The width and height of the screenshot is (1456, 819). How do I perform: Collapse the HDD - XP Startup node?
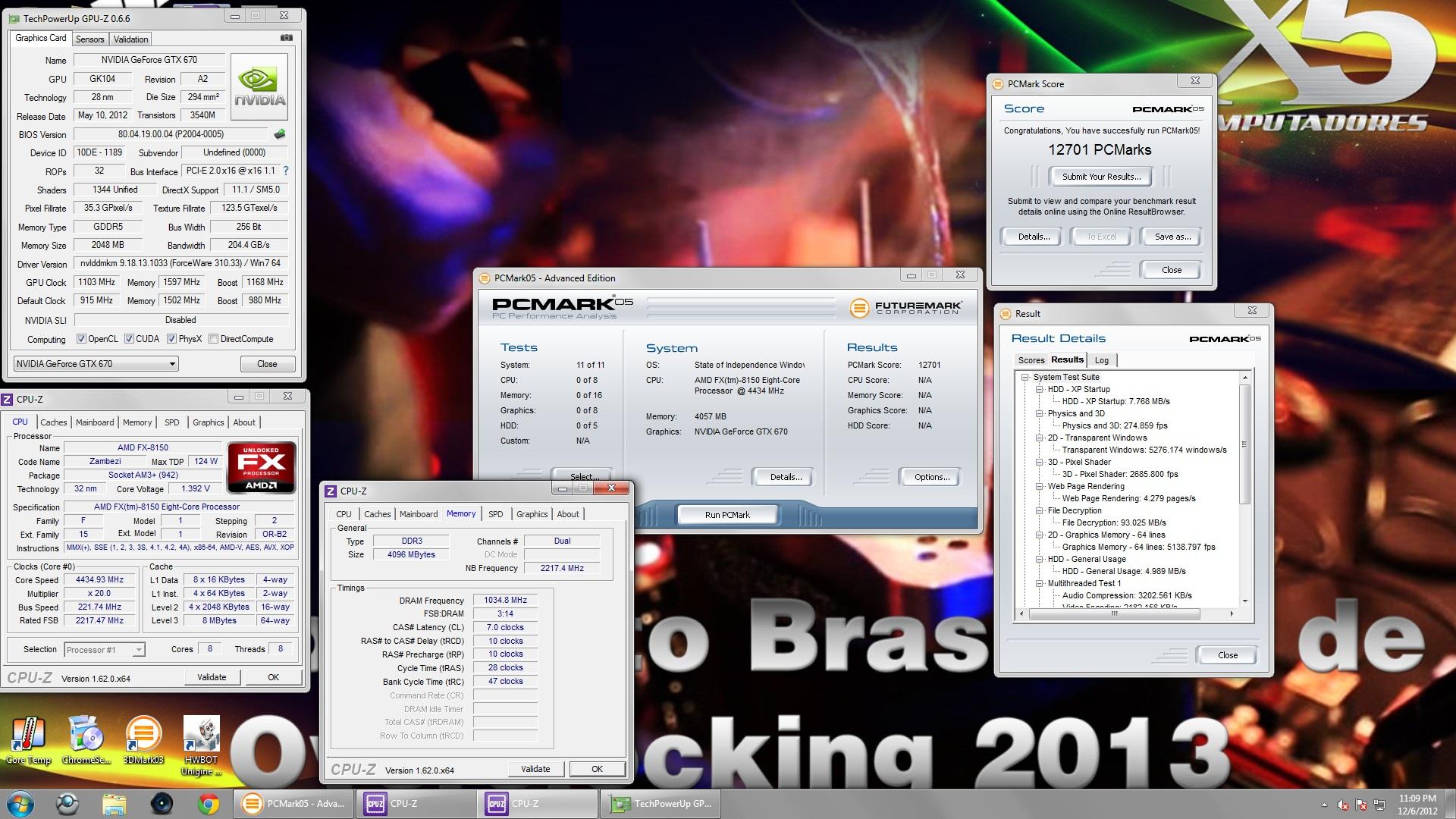pos(1040,389)
